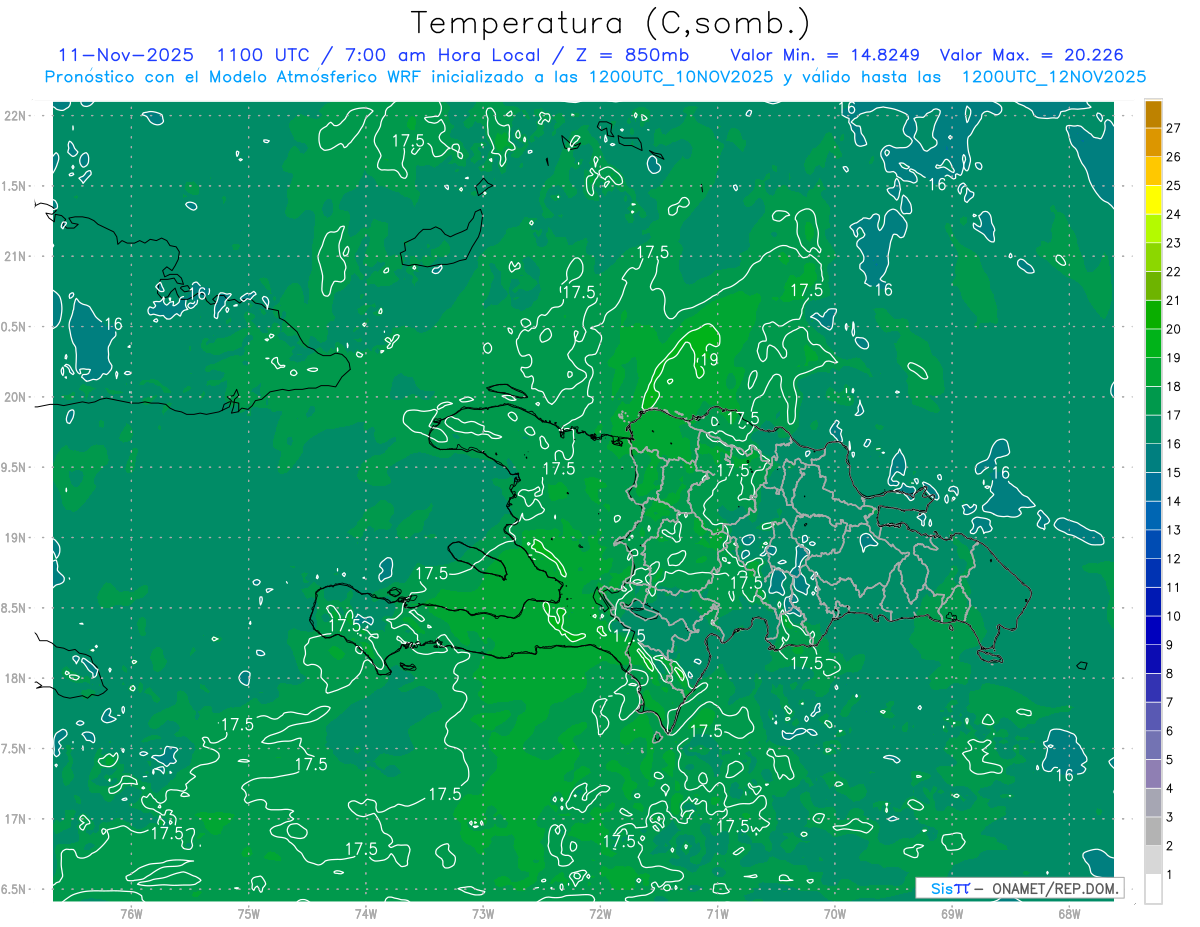The image size is (1200, 927).
Task: Click legend scale value "22"
Action: tap(1174, 272)
